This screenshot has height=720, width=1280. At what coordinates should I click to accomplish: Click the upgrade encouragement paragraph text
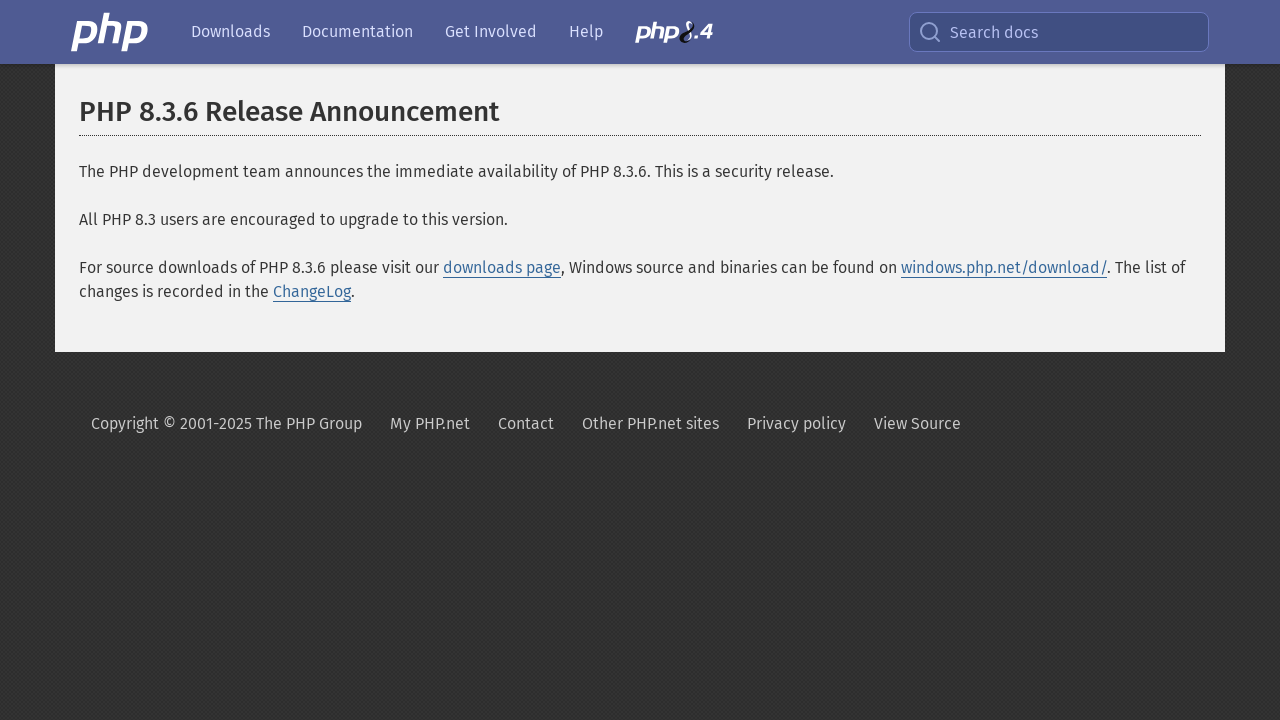(293, 220)
